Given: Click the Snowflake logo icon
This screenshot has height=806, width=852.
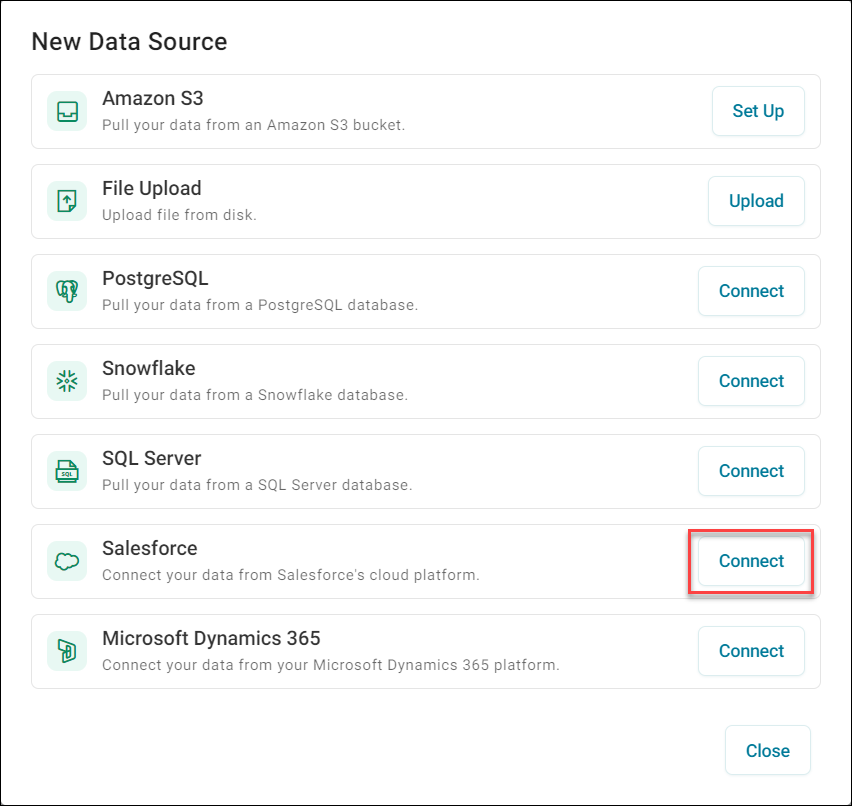Looking at the screenshot, I should pos(67,381).
